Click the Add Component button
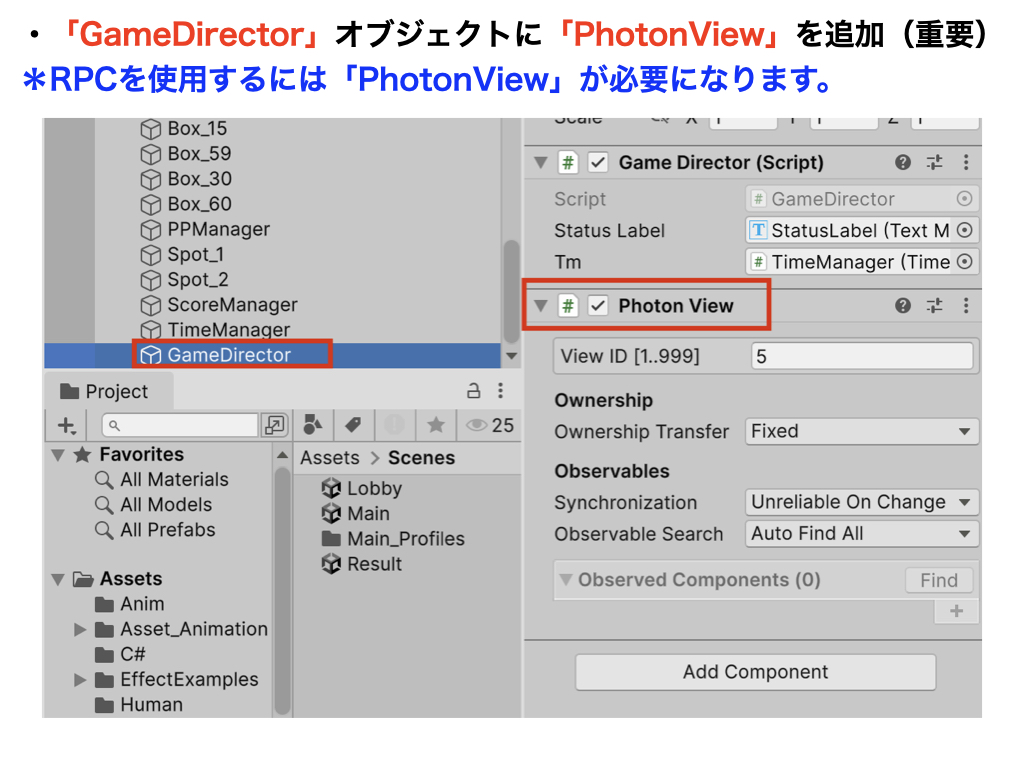Screen dimensions: 1024x768 point(755,672)
